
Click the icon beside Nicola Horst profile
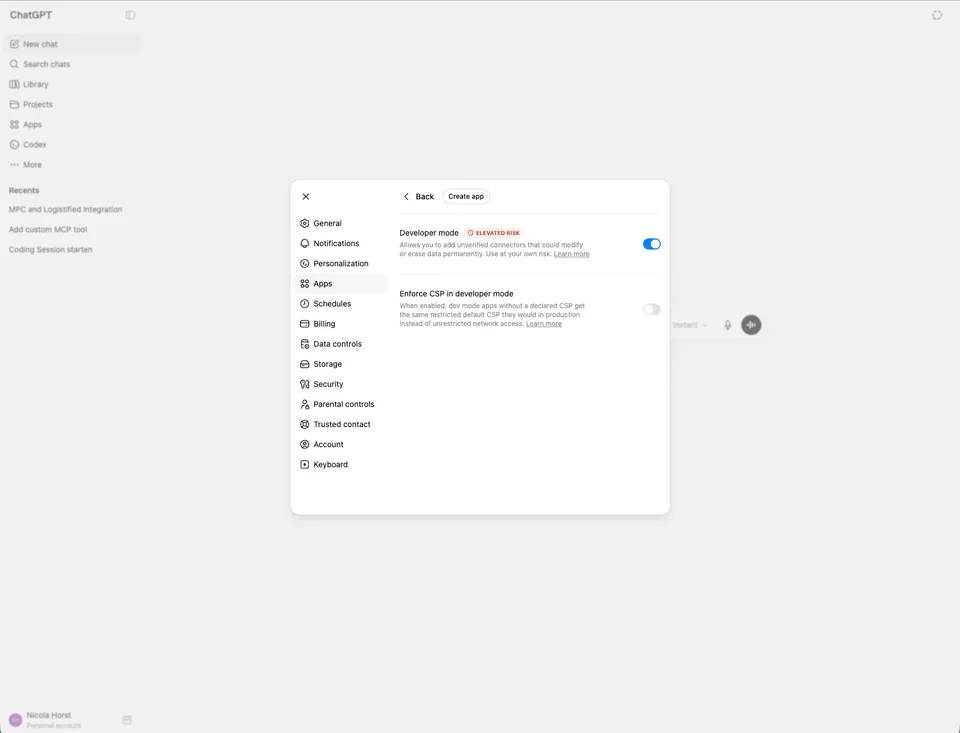127,720
